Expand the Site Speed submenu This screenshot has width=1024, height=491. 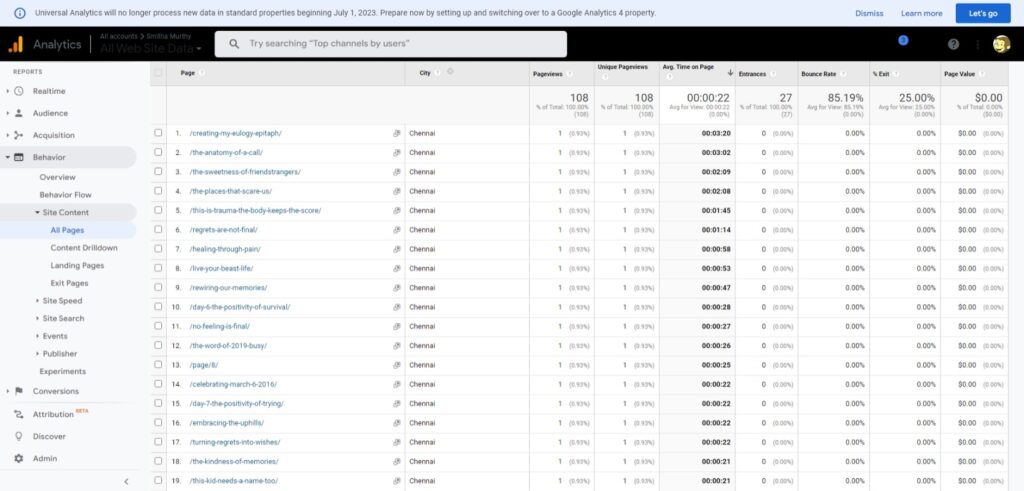click(62, 300)
